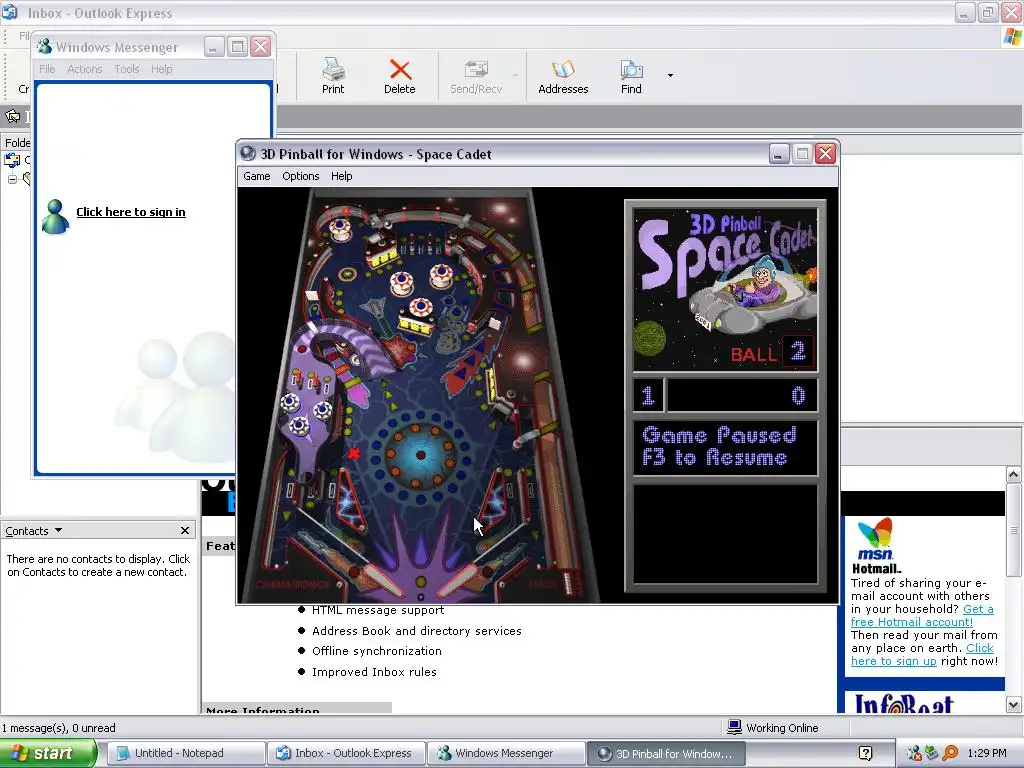
Task: Click the 'Improved Inbox rules' bullet text
Action: point(374,672)
